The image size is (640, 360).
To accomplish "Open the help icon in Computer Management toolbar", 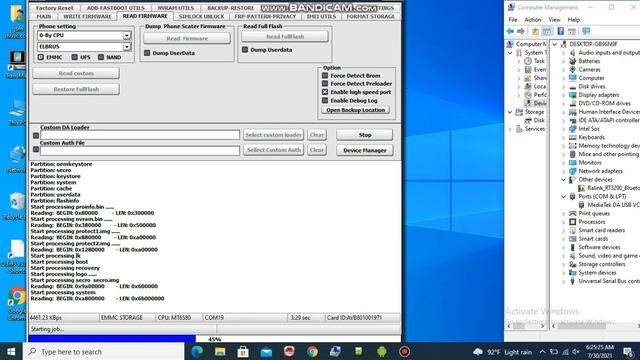I will [x=561, y=31].
